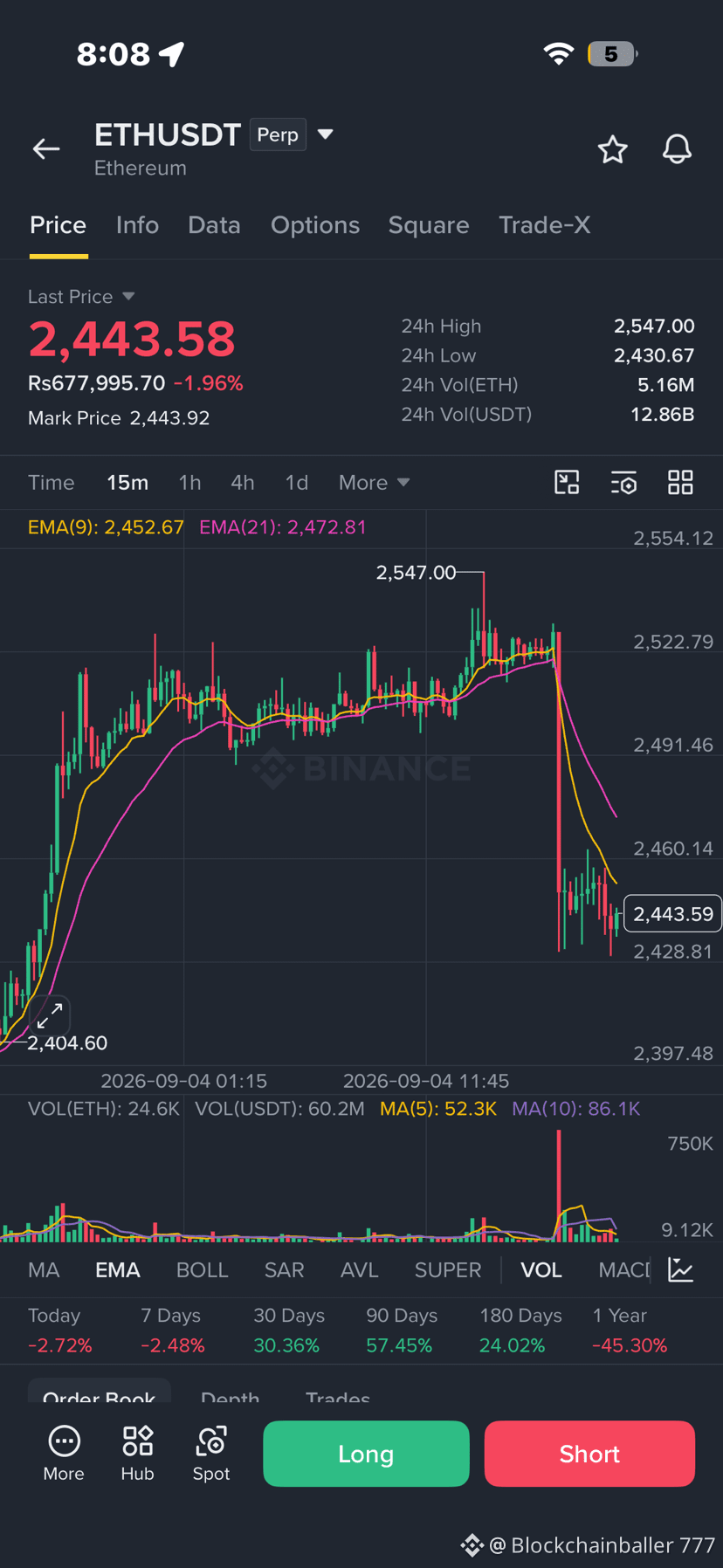The width and height of the screenshot is (723, 1568).
Task: Toggle the EMA indicator
Action: coord(117,1269)
